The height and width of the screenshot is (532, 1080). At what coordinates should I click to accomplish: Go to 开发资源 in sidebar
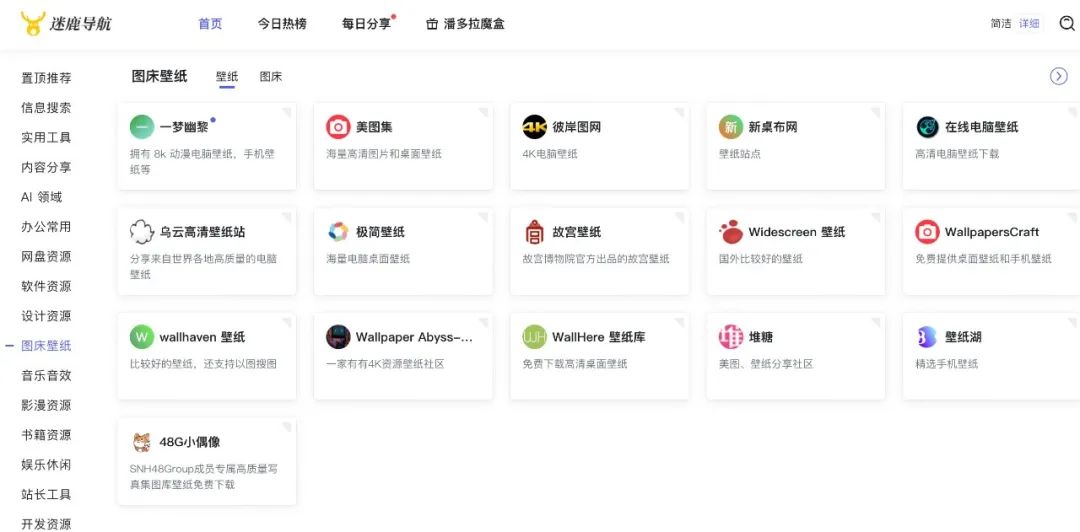coord(46,524)
